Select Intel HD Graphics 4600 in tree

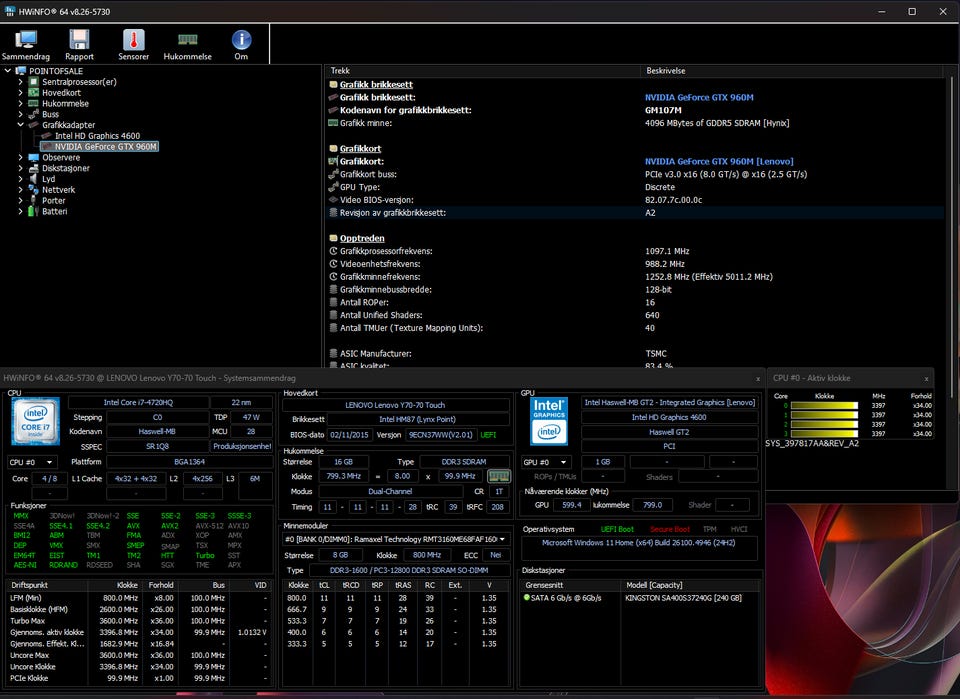click(x=97, y=136)
